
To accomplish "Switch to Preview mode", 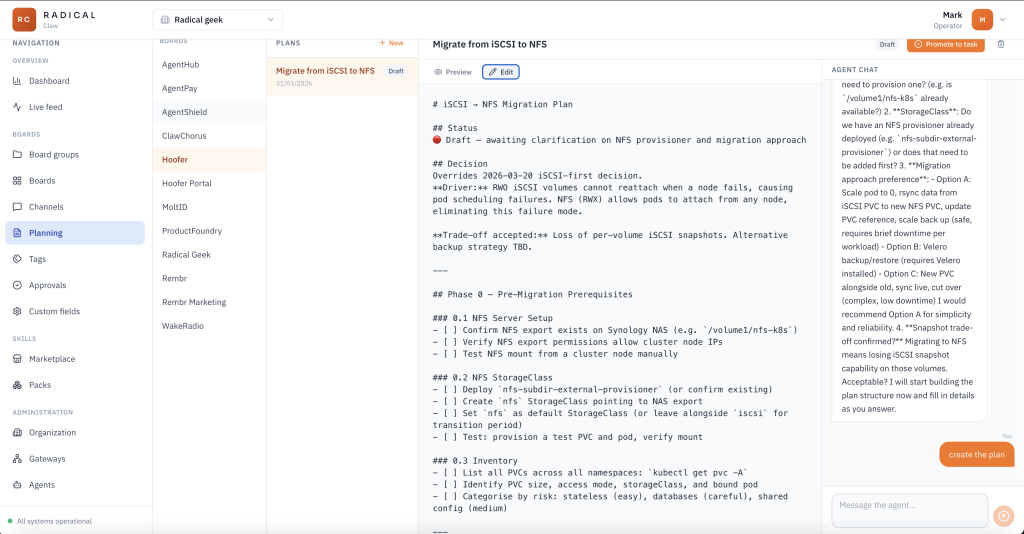I will coord(452,72).
